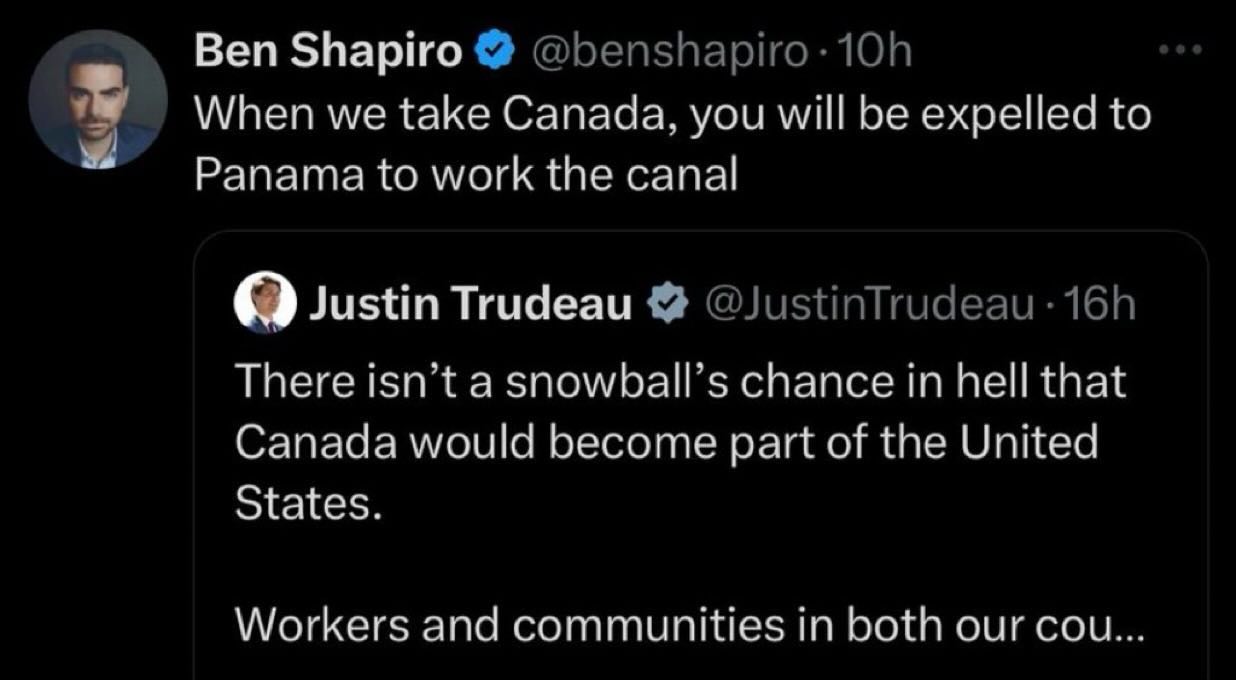Click the word 'States.' in quoted post

click(x=308, y=504)
